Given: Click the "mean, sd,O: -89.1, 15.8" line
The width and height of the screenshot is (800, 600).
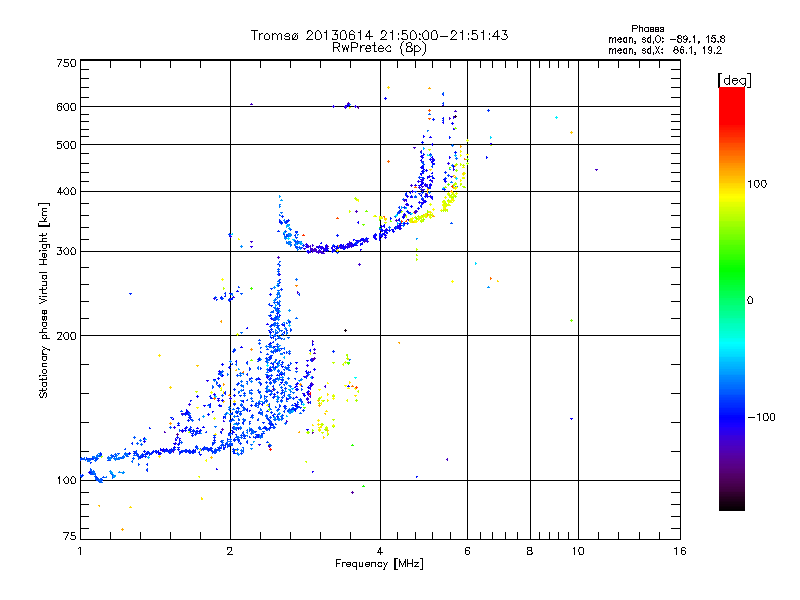Looking at the screenshot, I should (x=666, y=40).
